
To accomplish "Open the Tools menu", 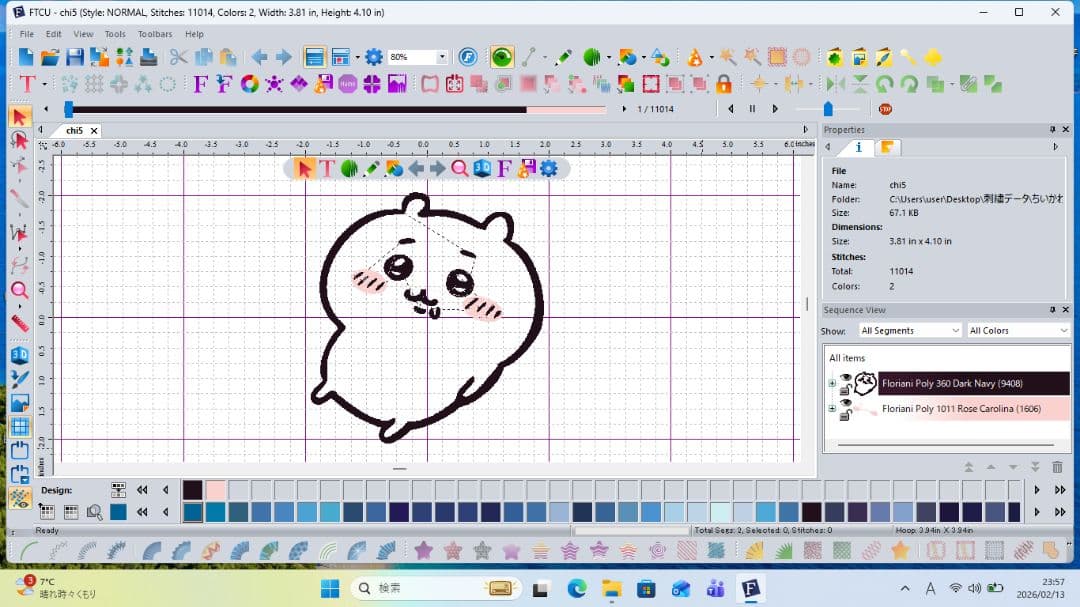I will [x=114, y=33].
